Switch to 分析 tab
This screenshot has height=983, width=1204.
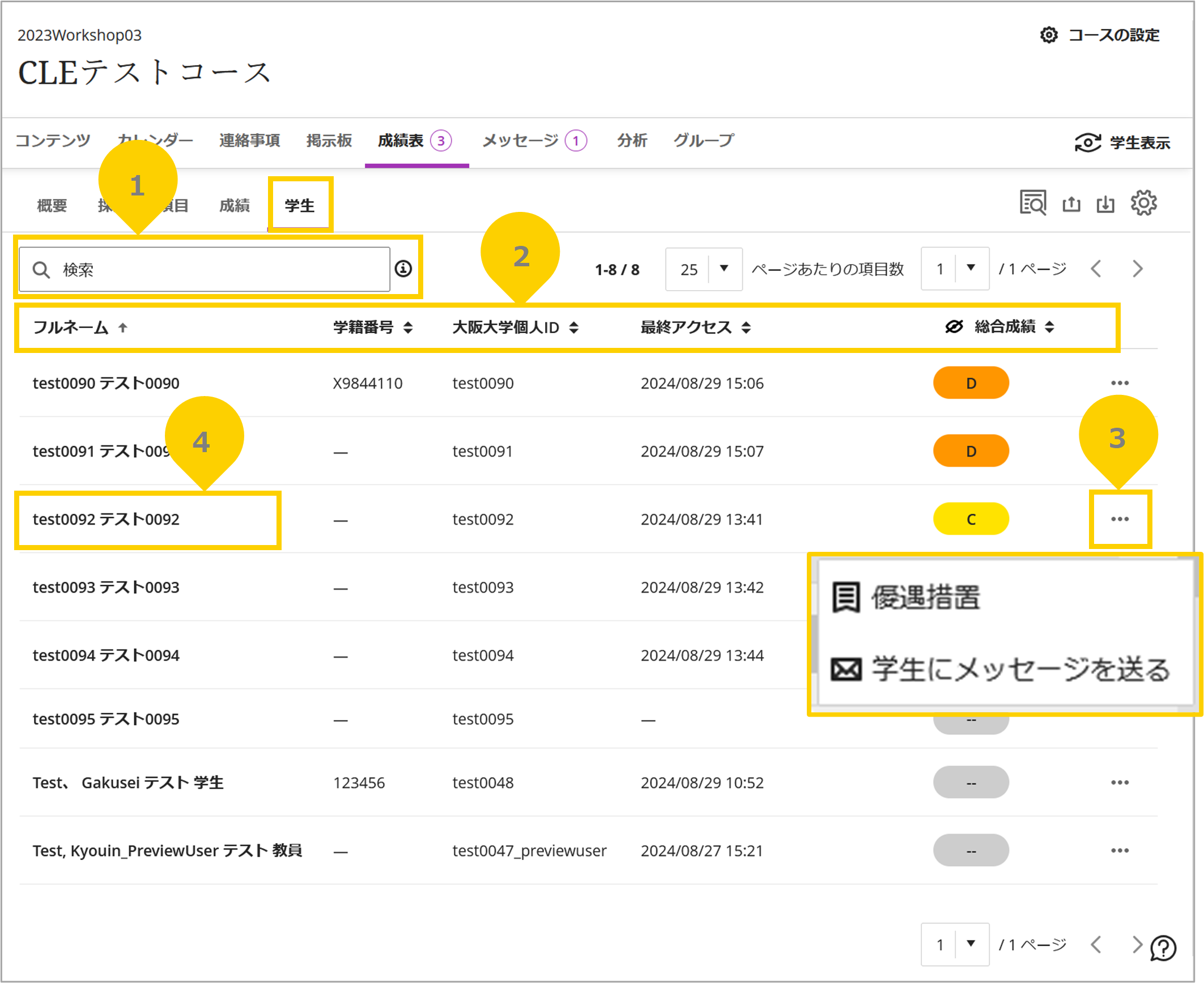coord(632,141)
